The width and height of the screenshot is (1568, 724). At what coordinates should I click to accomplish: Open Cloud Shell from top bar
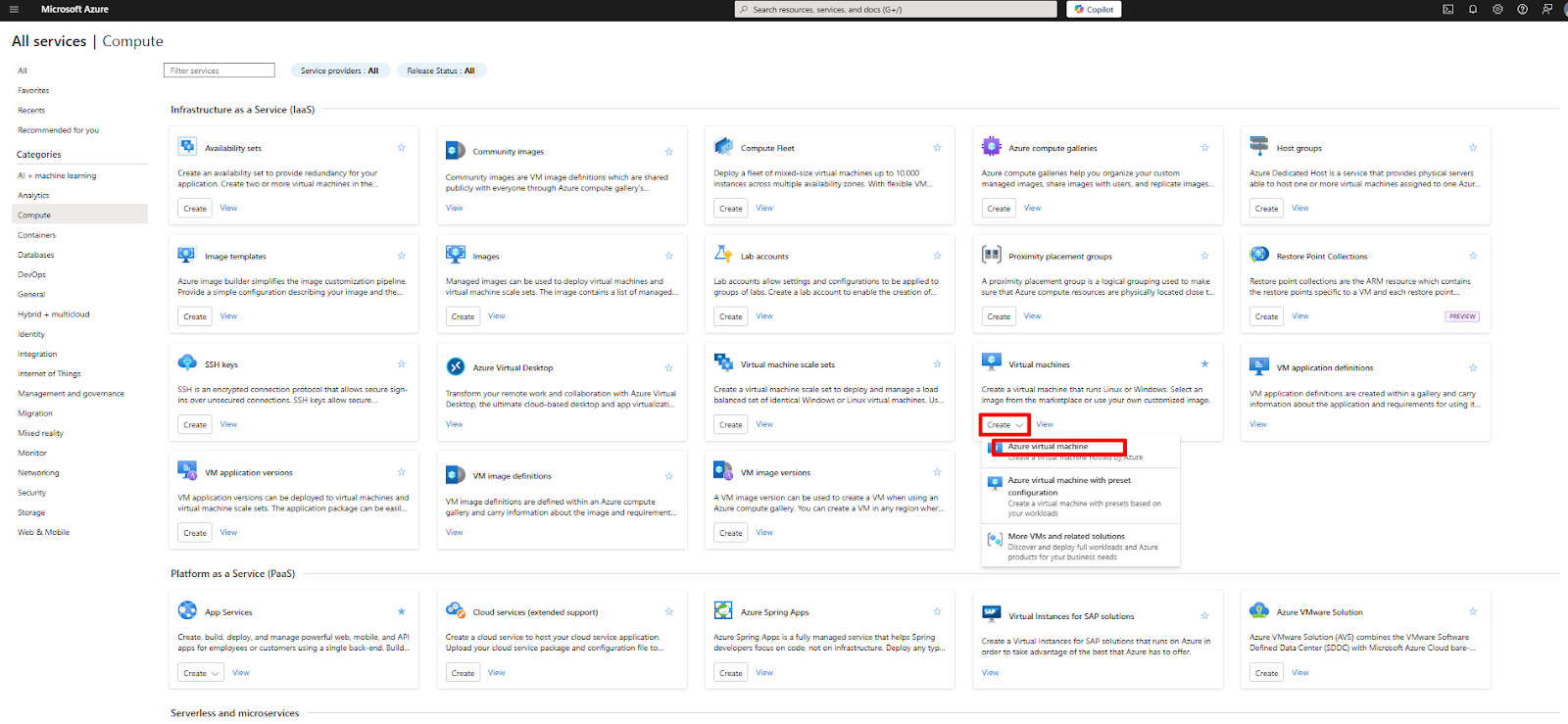tap(1447, 9)
